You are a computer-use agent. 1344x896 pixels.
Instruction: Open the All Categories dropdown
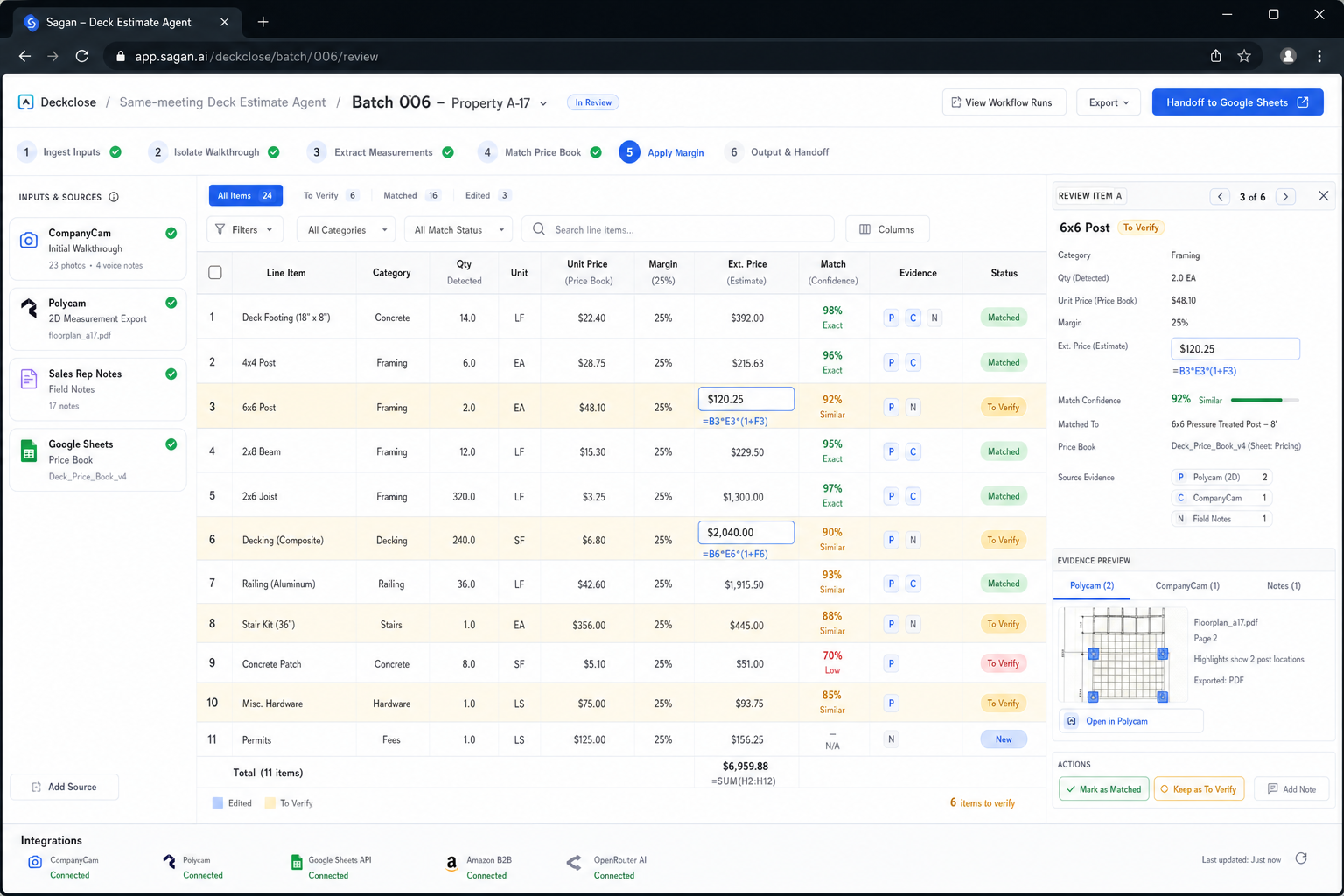346,230
